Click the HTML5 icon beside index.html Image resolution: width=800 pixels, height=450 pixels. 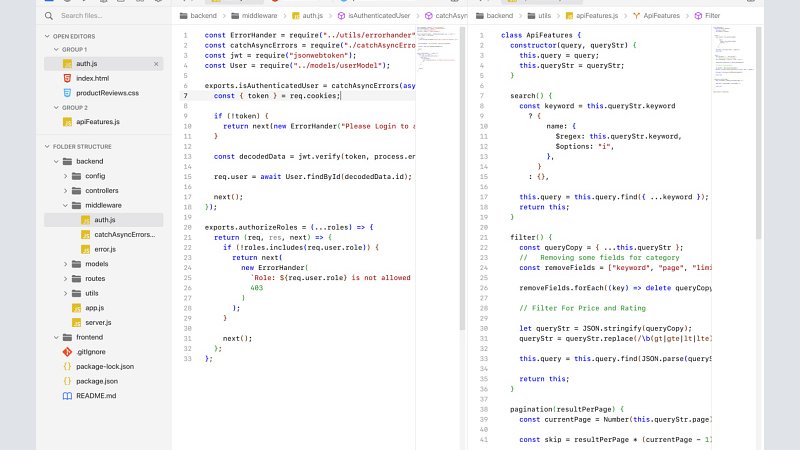coord(66,78)
